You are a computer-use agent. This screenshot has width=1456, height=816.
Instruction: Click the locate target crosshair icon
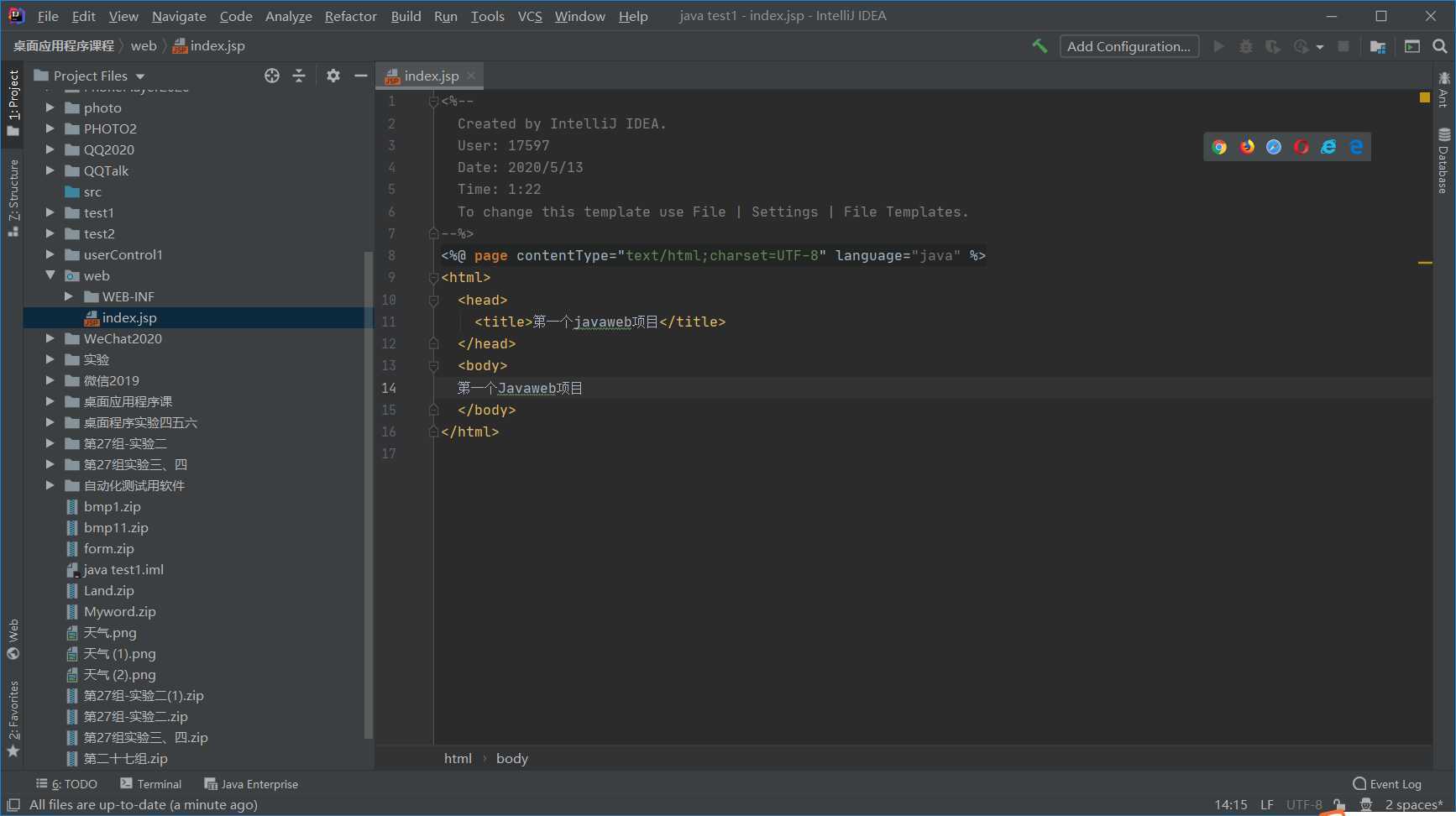272,76
